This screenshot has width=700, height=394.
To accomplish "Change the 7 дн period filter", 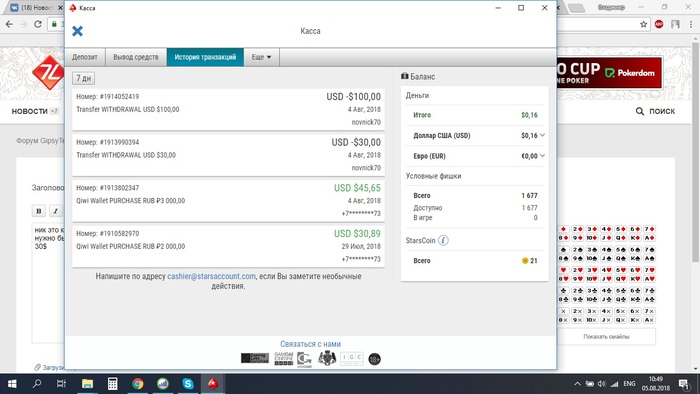I will (x=83, y=78).
